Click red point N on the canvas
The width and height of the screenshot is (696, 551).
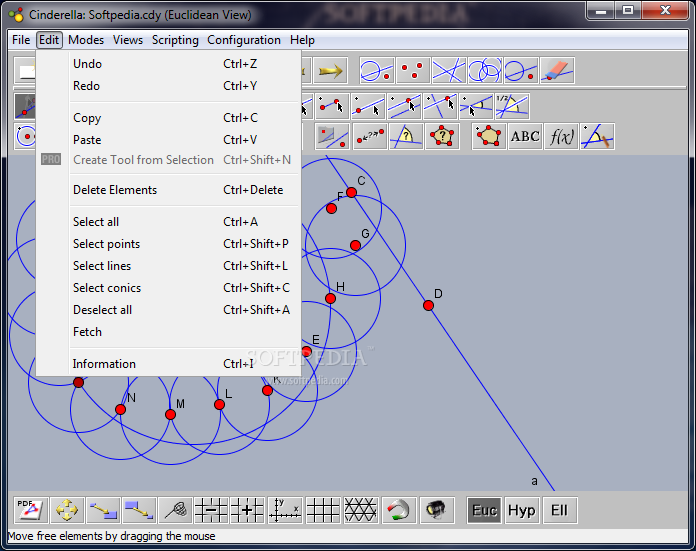120,409
